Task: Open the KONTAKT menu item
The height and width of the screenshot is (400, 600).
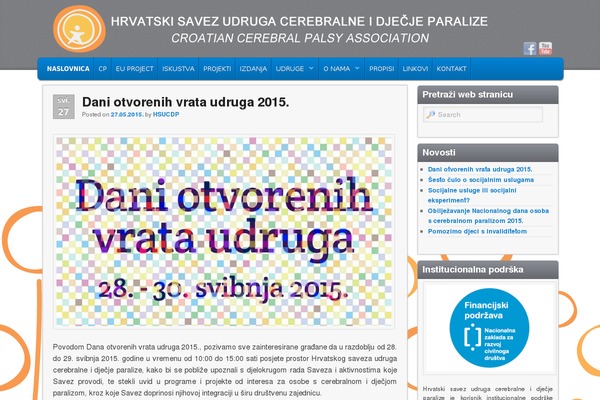Action: pyautogui.click(x=452, y=69)
